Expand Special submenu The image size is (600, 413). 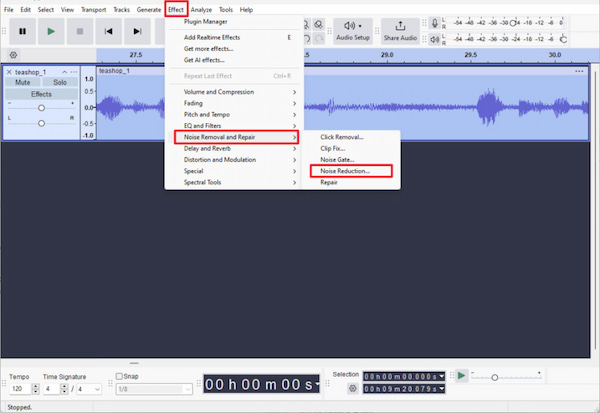point(233,171)
